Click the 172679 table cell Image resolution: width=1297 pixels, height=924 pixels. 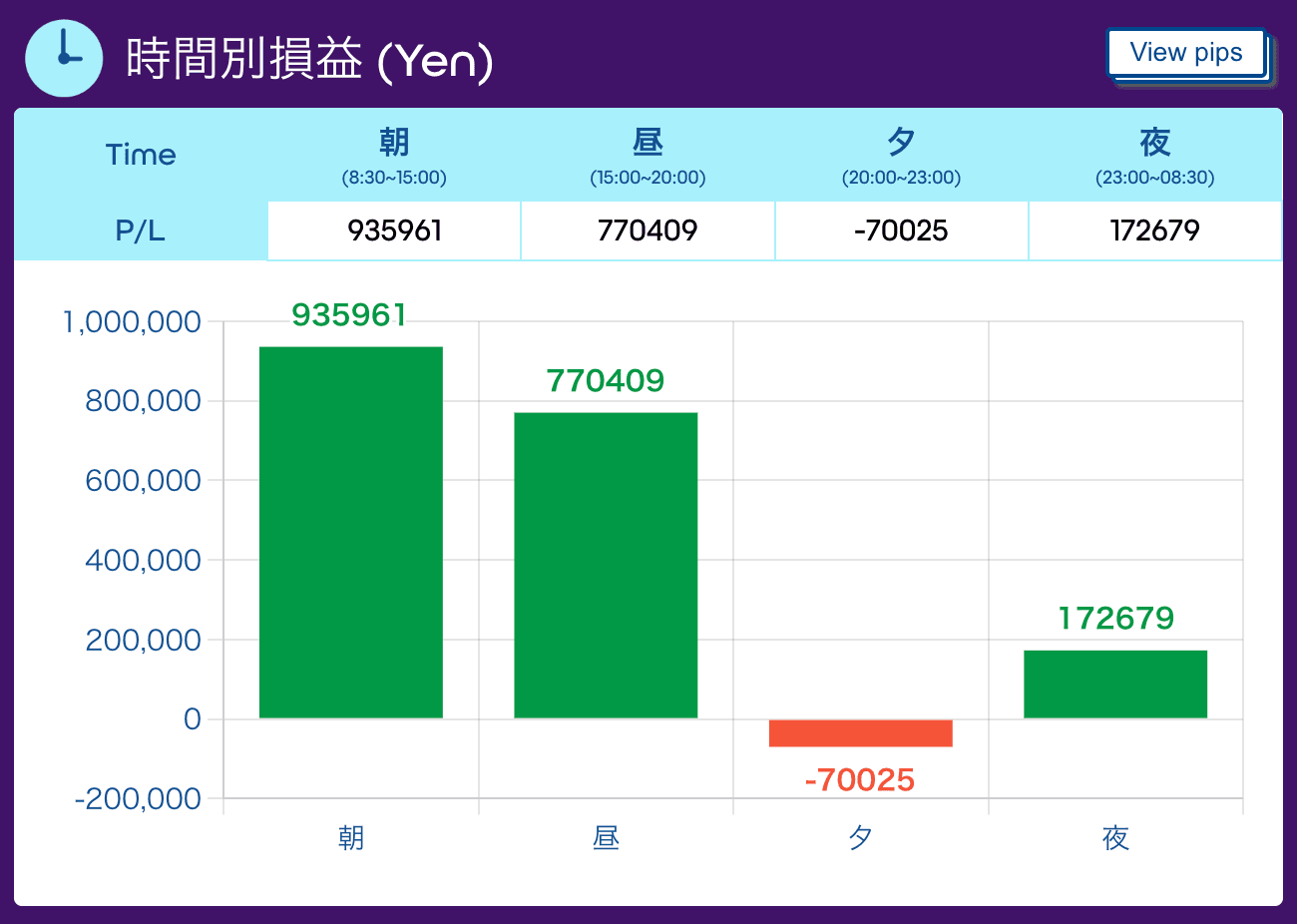coord(1154,231)
